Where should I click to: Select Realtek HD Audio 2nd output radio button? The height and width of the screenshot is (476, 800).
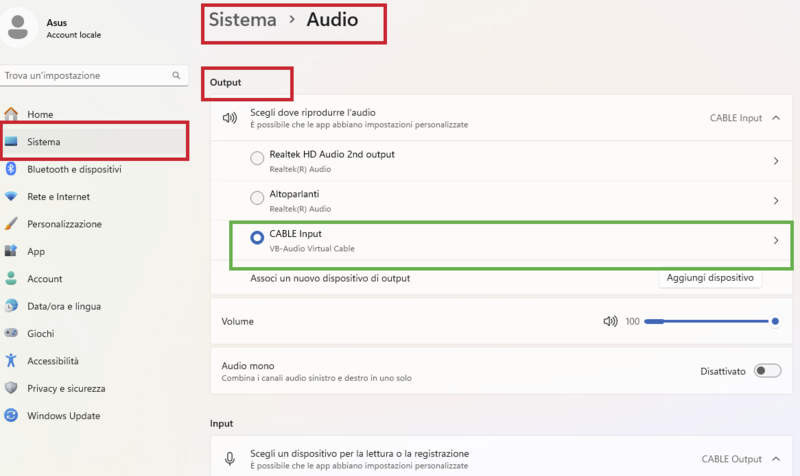(256, 160)
